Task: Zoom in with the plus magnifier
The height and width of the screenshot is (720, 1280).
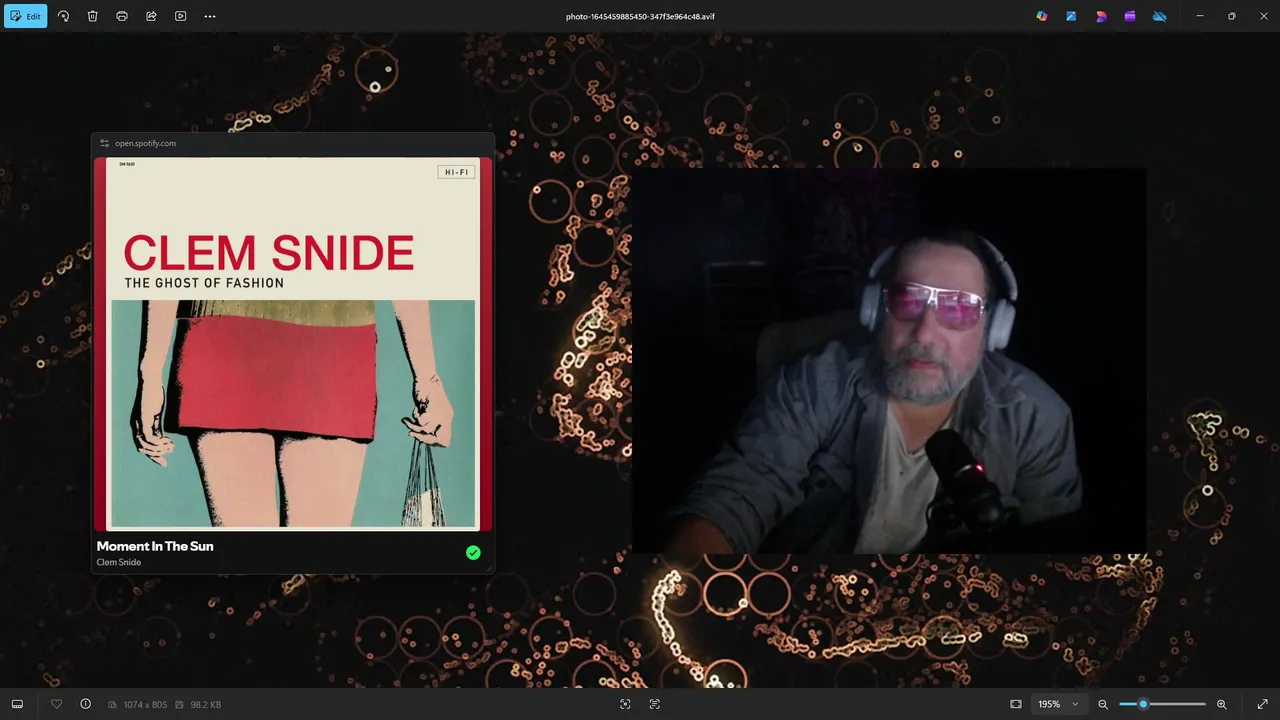Action: (1222, 704)
